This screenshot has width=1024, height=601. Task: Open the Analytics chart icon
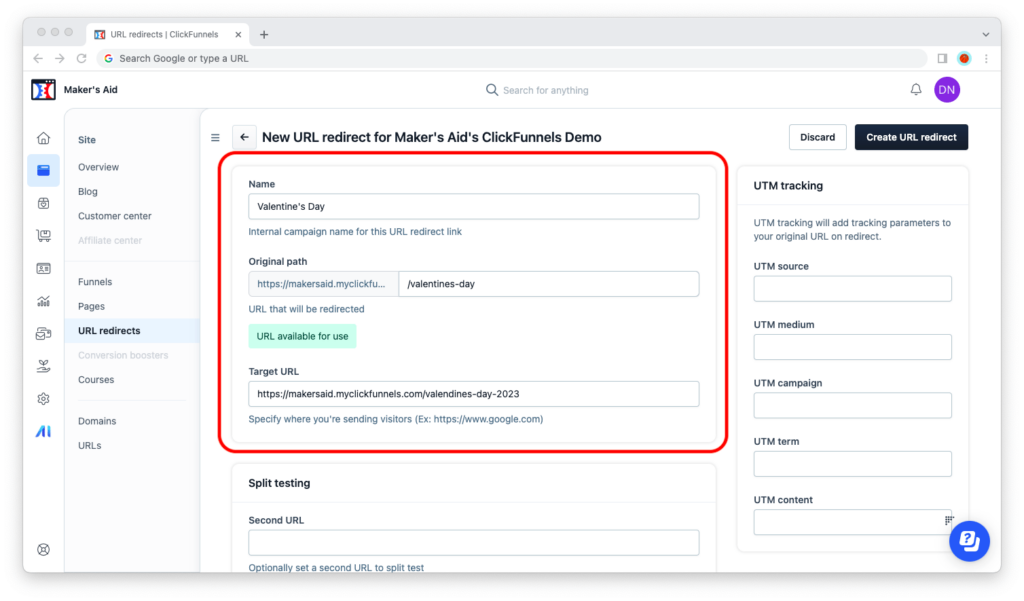pos(43,301)
